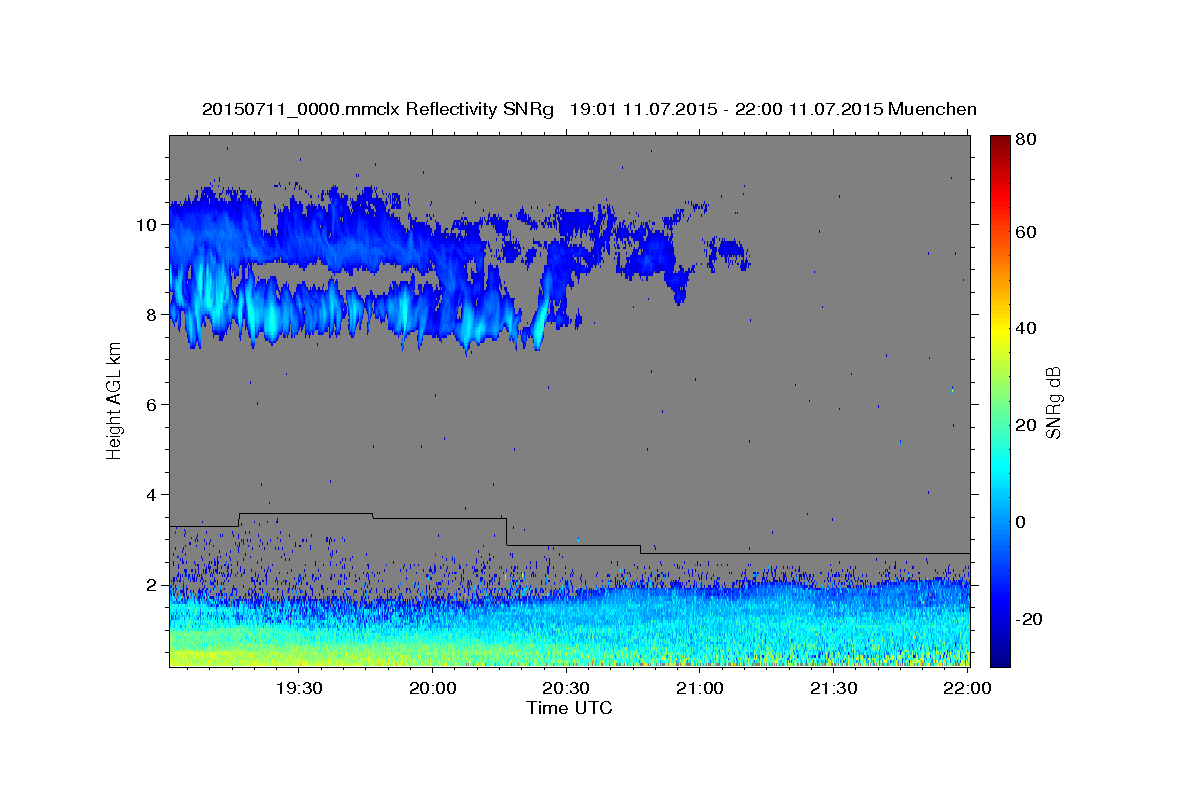Click the black stepped line near 3 km

[x=570, y=535]
